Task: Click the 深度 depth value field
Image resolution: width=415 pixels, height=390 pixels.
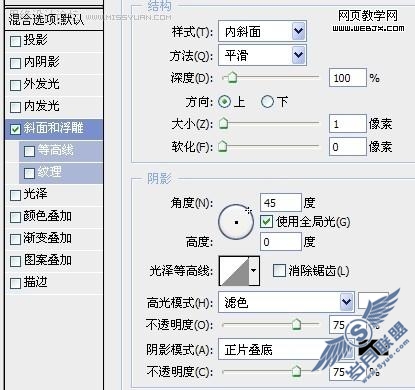Action: pyautogui.click(x=348, y=78)
